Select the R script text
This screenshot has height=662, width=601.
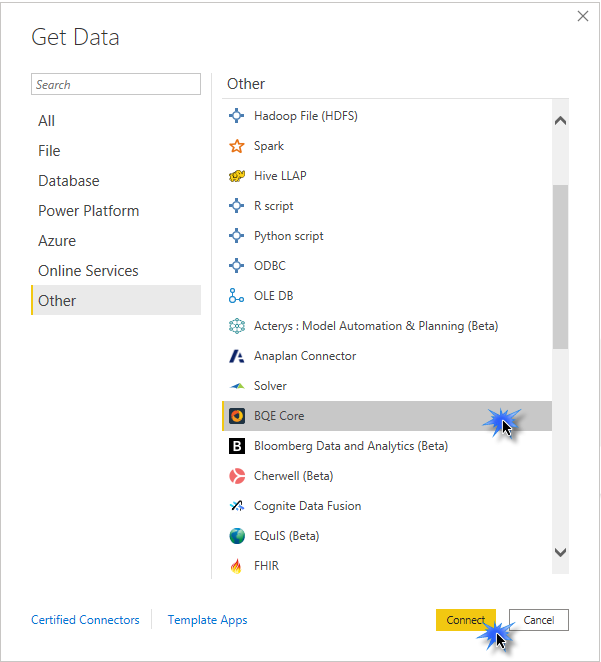click(x=273, y=206)
